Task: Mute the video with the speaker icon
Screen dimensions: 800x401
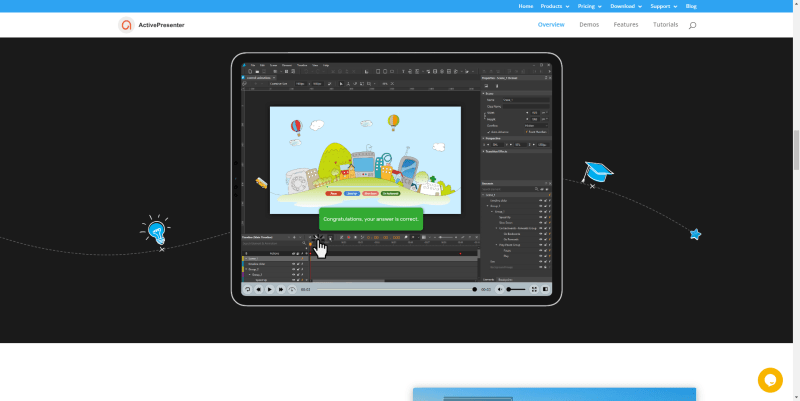Action: (x=499, y=289)
